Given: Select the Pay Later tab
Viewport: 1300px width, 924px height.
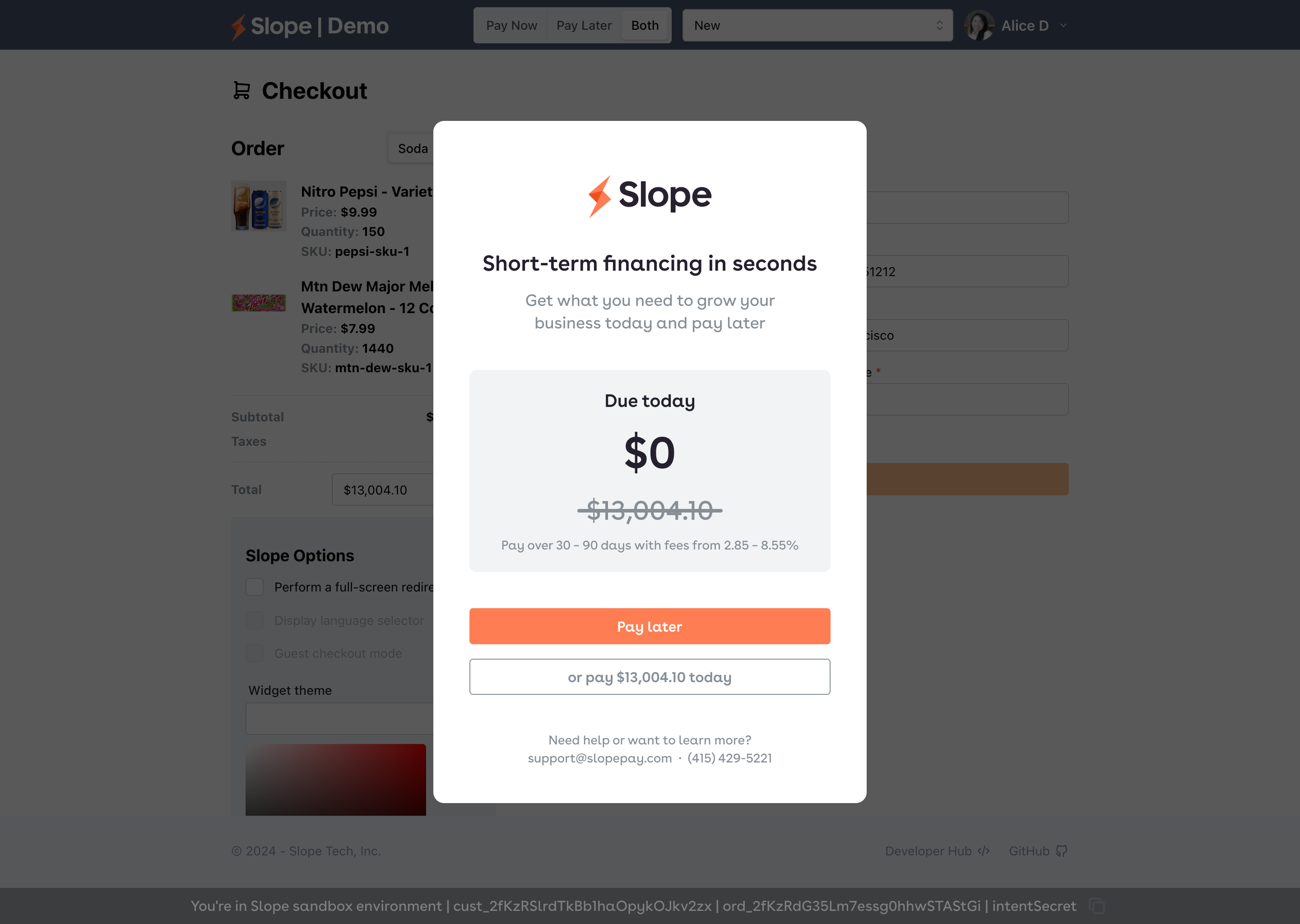Looking at the screenshot, I should pos(584,26).
